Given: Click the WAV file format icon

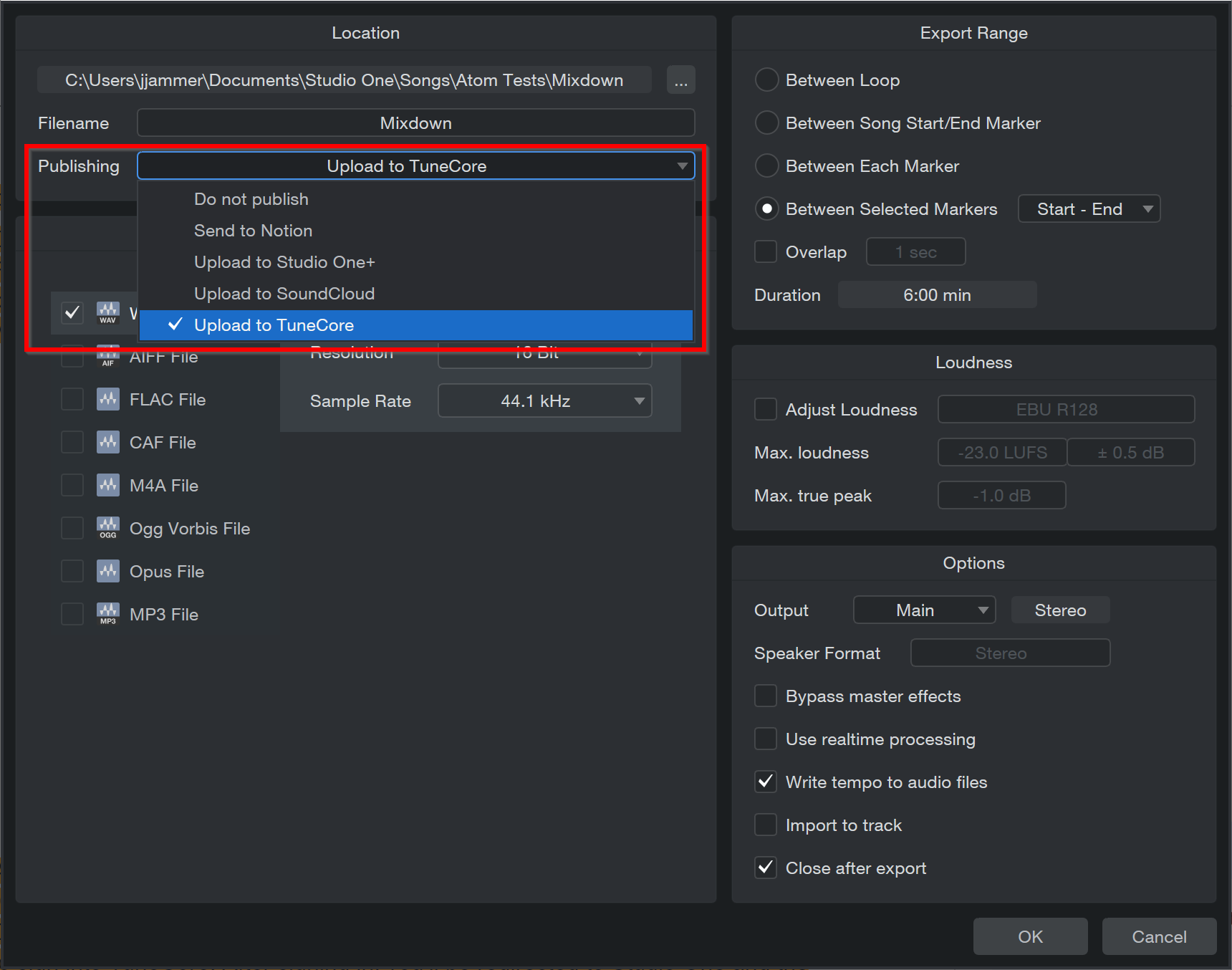Looking at the screenshot, I should click(x=108, y=313).
